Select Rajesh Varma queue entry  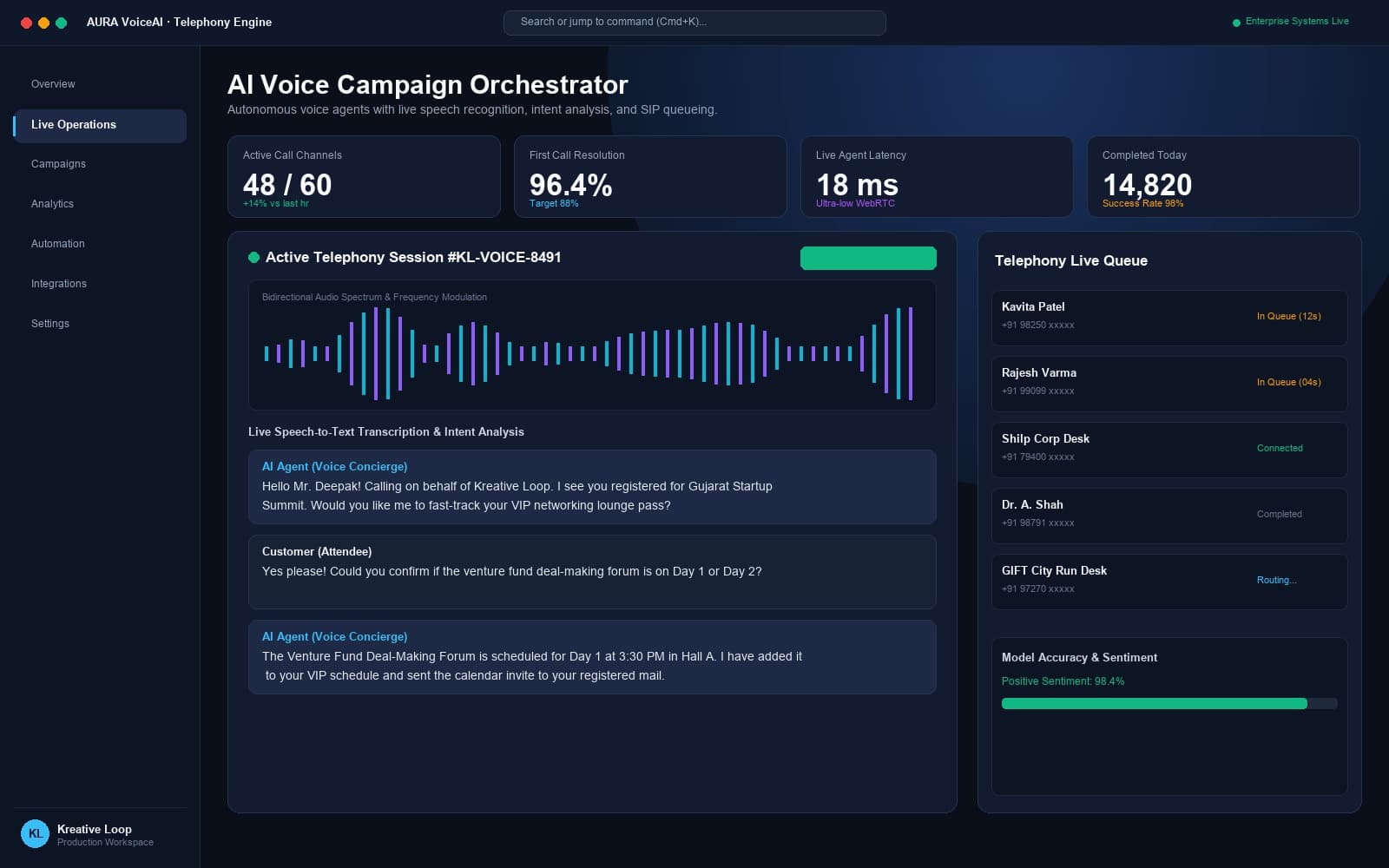pos(1169,384)
